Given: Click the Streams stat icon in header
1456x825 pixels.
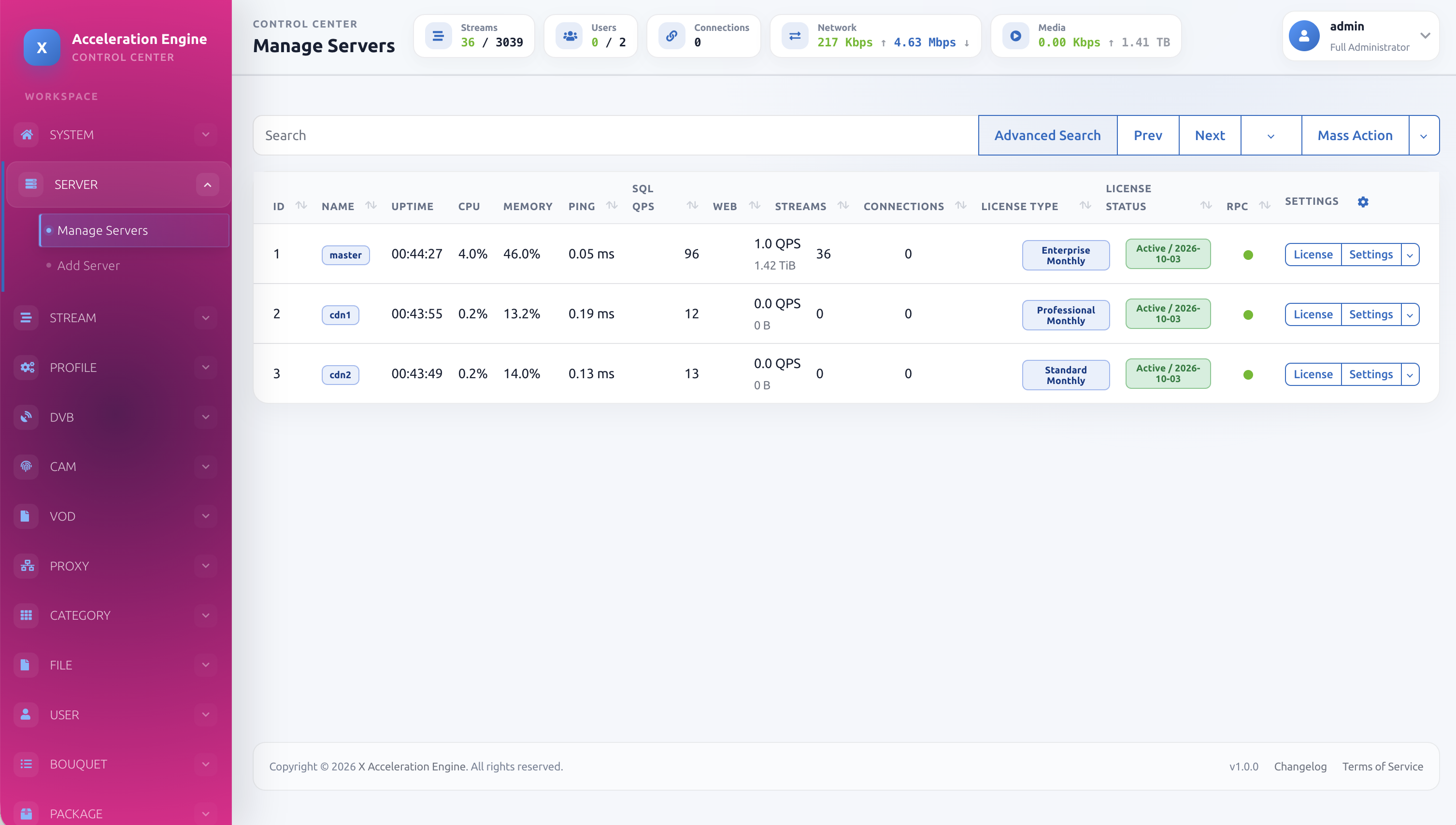Looking at the screenshot, I should 438,36.
